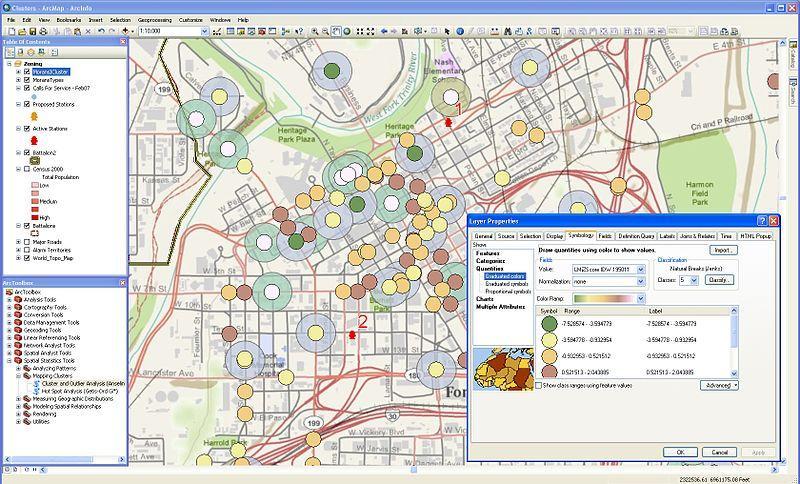Open the map scale dropdown arrow
This screenshot has height=484, width=800.
(205, 31)
